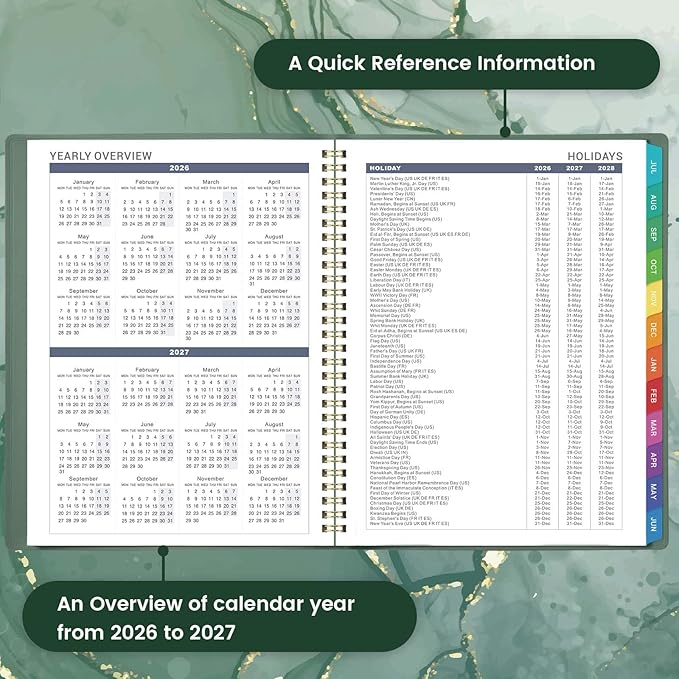Open the JAN month tab
Screen dimensions: 679x679
point(653,365)
